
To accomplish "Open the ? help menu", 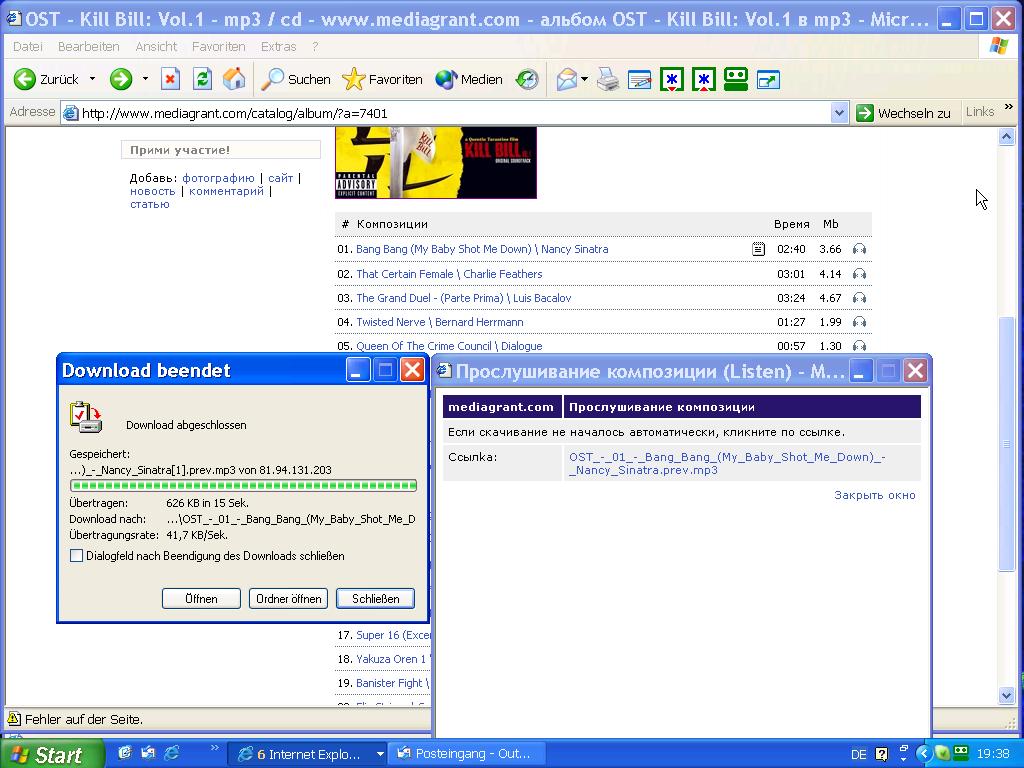I will pyautogui.click(x=315, y=46).
